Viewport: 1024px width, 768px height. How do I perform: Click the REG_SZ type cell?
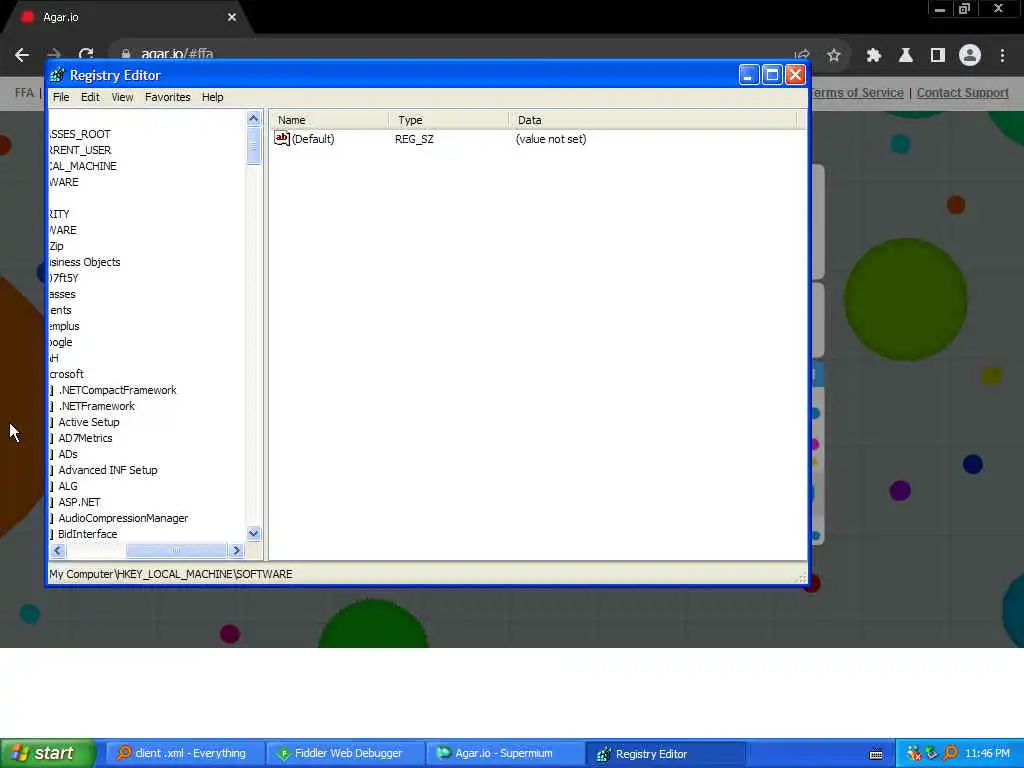click(x=414, y=138)
